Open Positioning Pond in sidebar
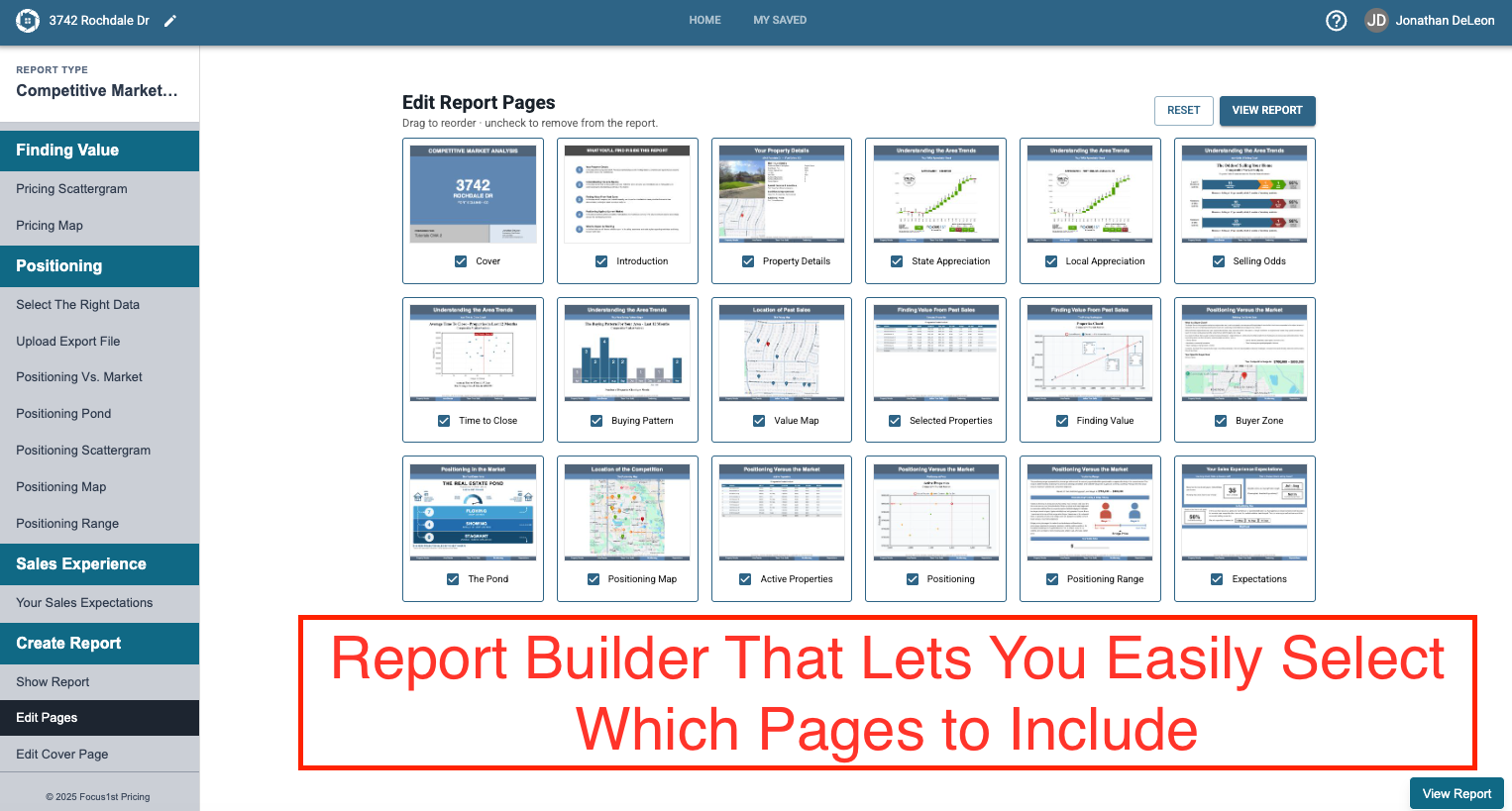 (99, 414)
